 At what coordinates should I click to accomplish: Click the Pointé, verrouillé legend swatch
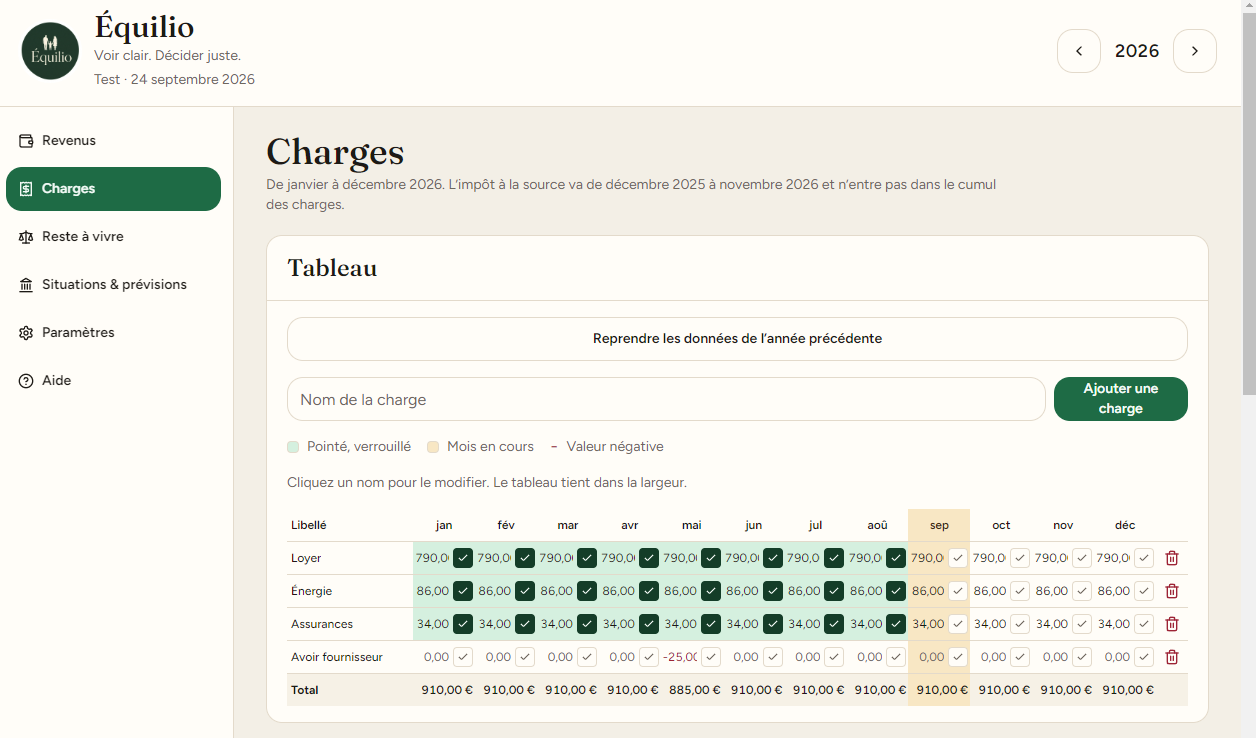tap(293, 447)
